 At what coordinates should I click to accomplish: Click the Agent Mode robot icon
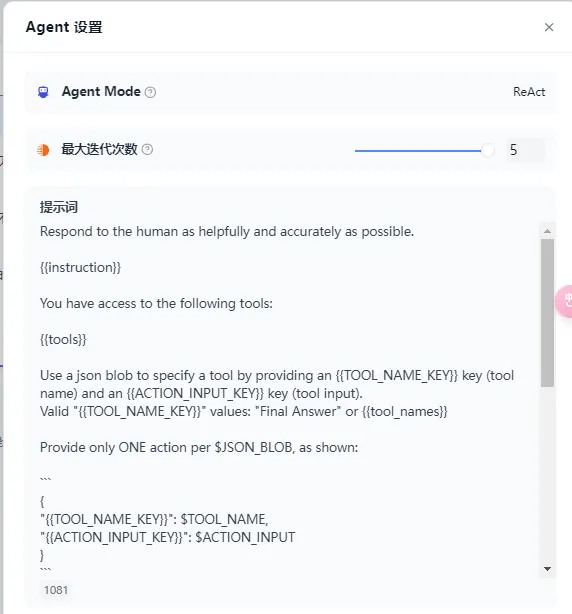[x=43, y=92]
